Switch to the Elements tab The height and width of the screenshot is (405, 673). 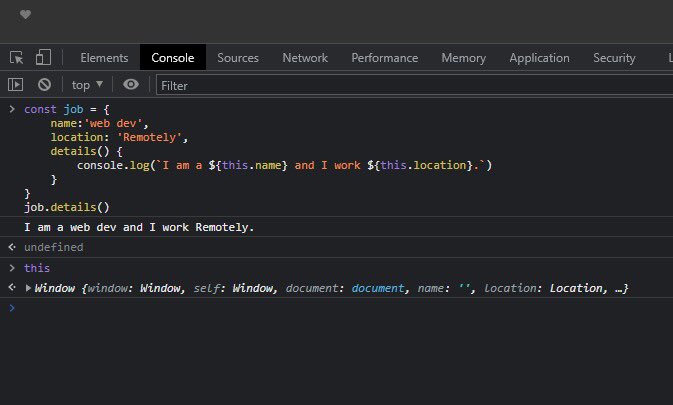104,57
